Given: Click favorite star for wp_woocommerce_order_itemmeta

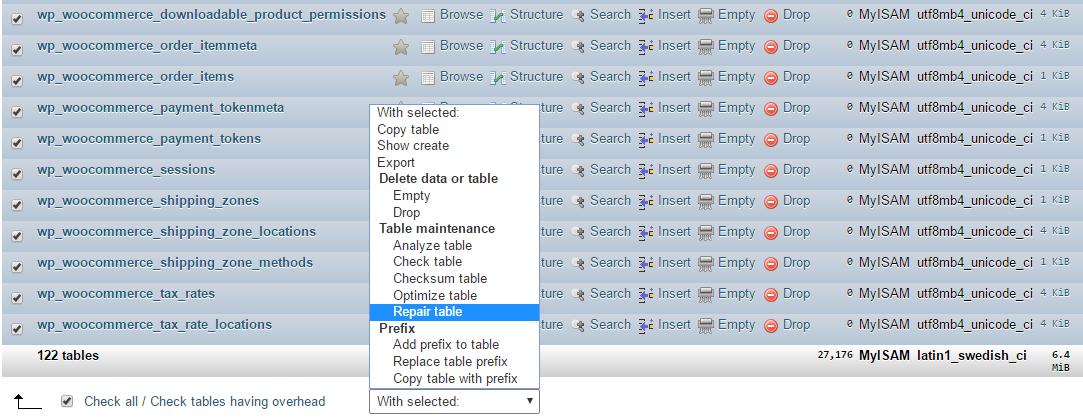Looking at the screenshot, I should point(401,47).
